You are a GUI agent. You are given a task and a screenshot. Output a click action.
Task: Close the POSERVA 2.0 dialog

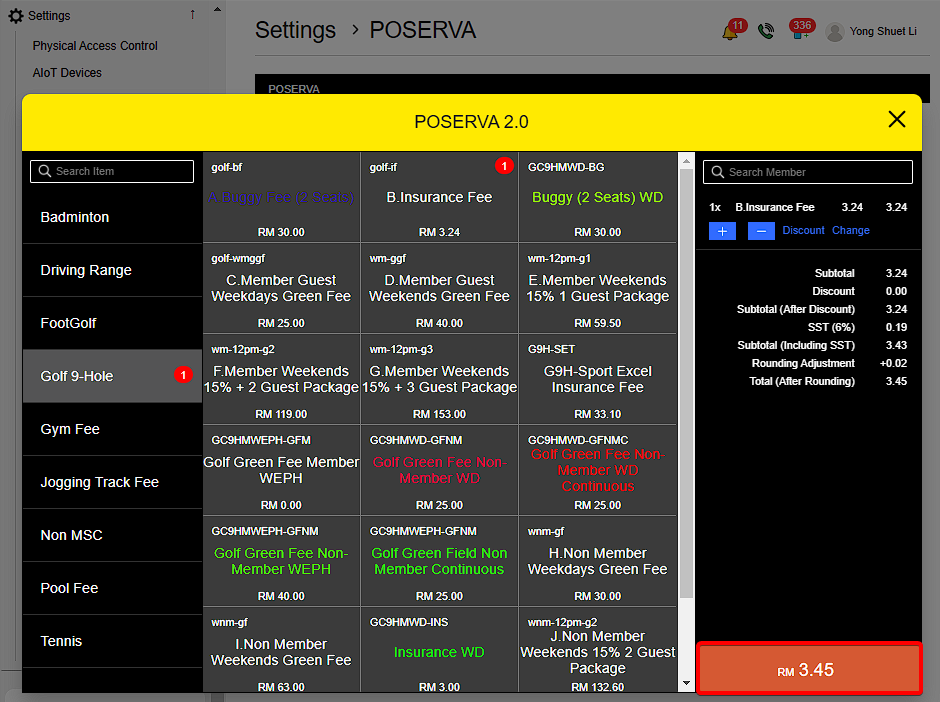pyautogui.click(x=897, y=120)
